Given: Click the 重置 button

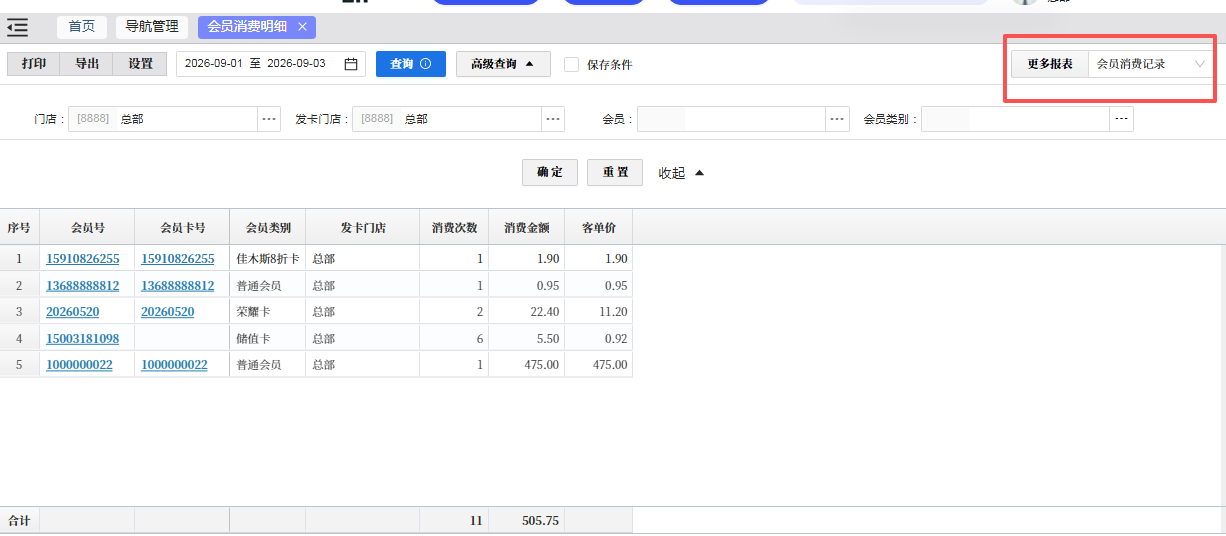Looking at the screenshot, I should [x=615, y=172].
